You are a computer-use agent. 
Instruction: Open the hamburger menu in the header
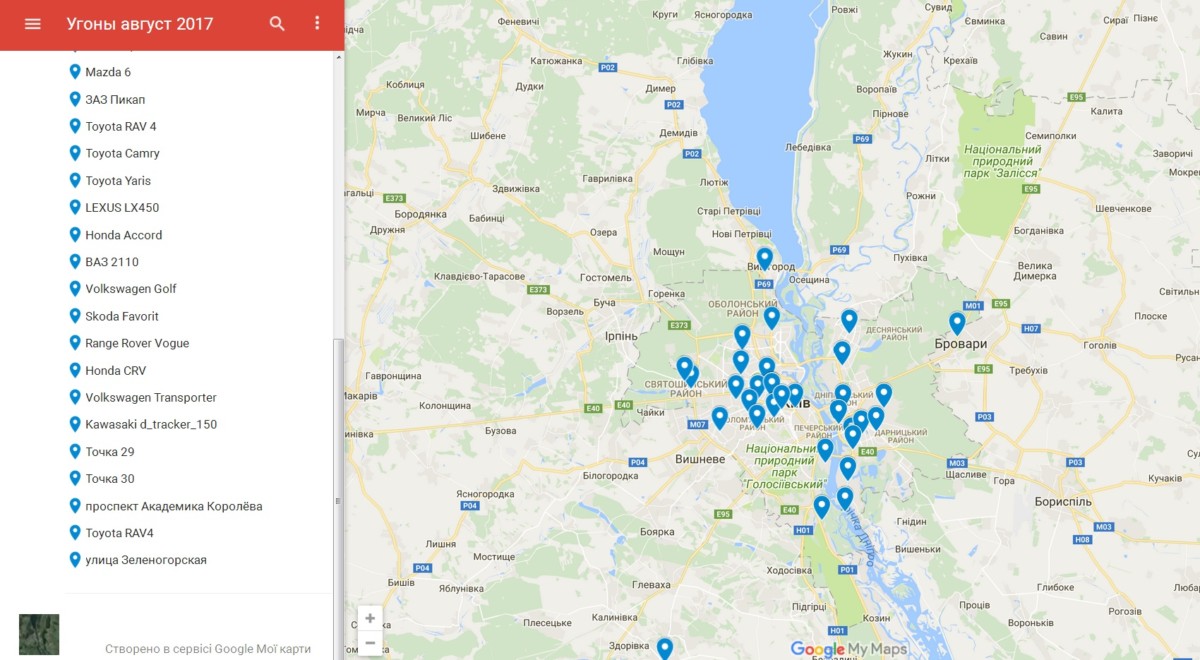point(33,24)
